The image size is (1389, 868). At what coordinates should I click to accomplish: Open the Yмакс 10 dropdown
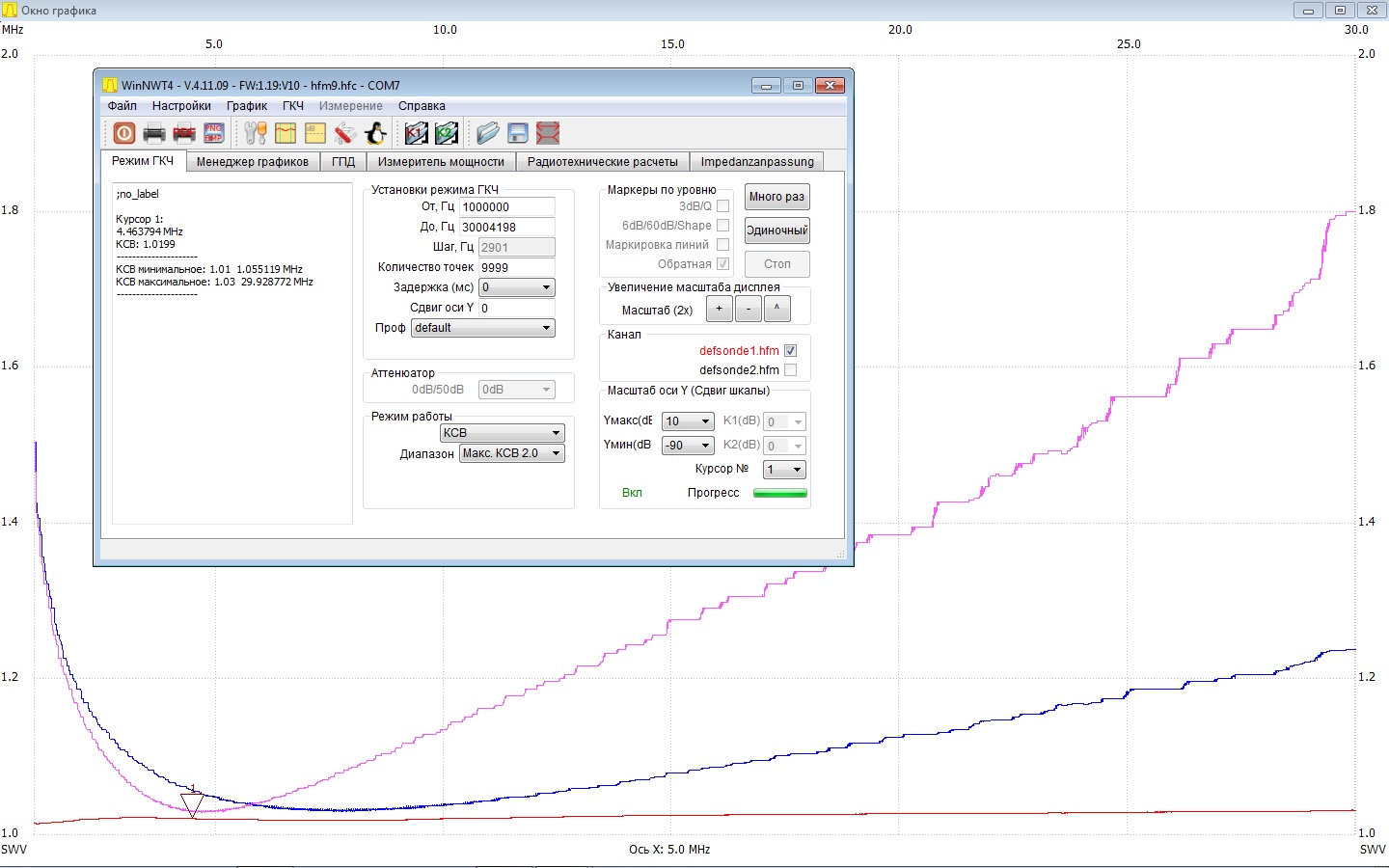click(x=688, y=421)
